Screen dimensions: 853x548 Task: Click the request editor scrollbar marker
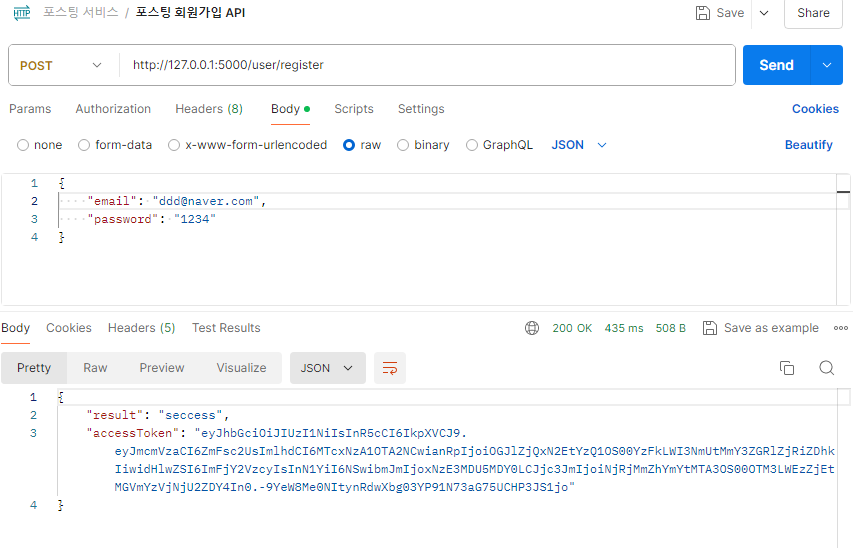click(x=843, y=192)
